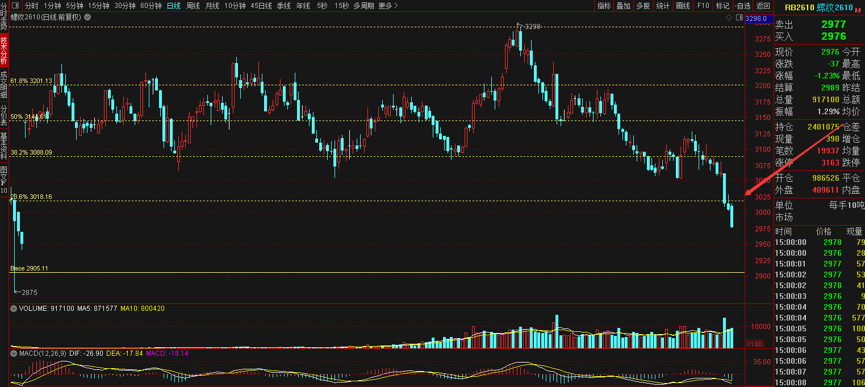Click the diamond icon above the price axis

[729, 18]
